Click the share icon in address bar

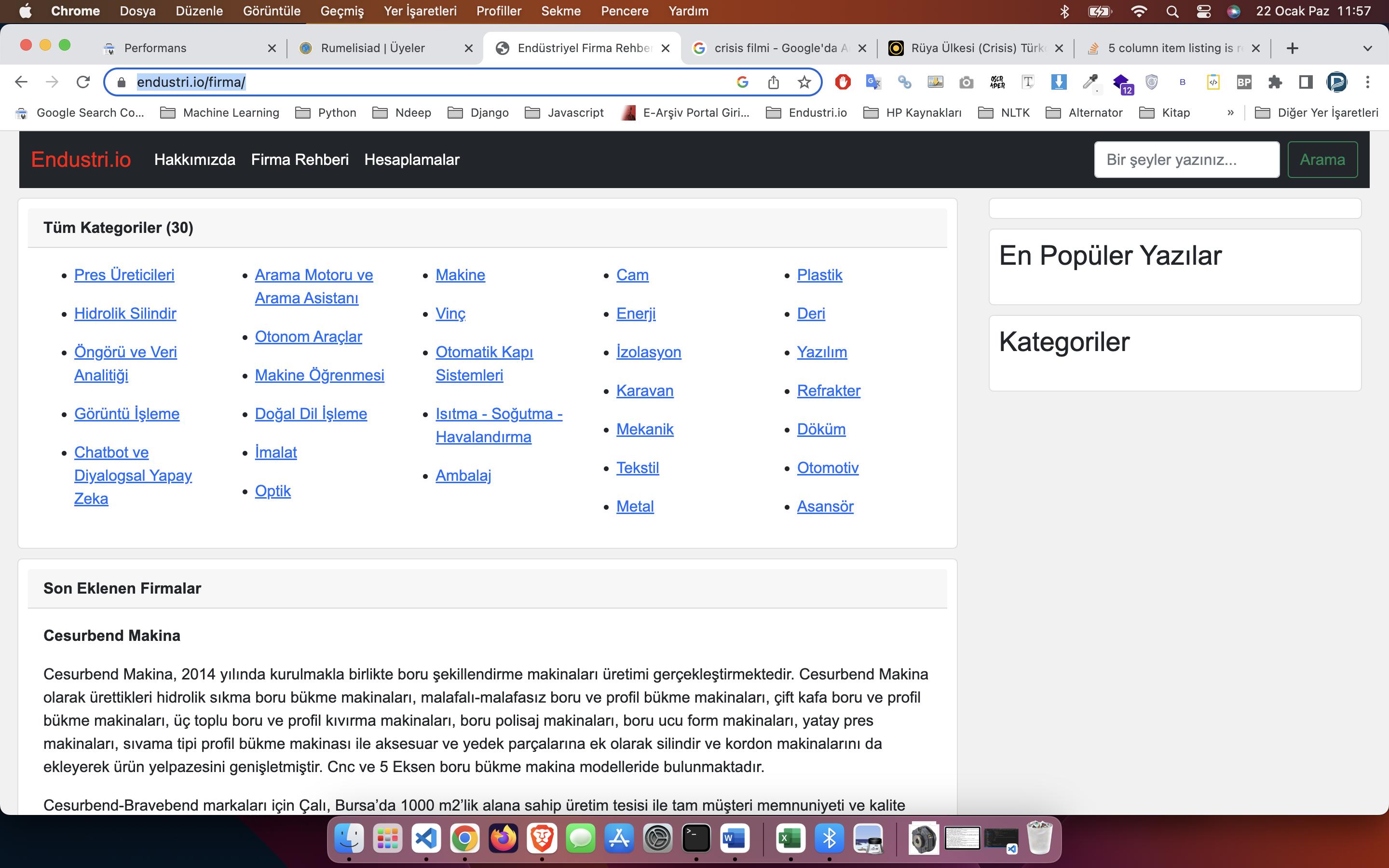(x=773, y=82)
